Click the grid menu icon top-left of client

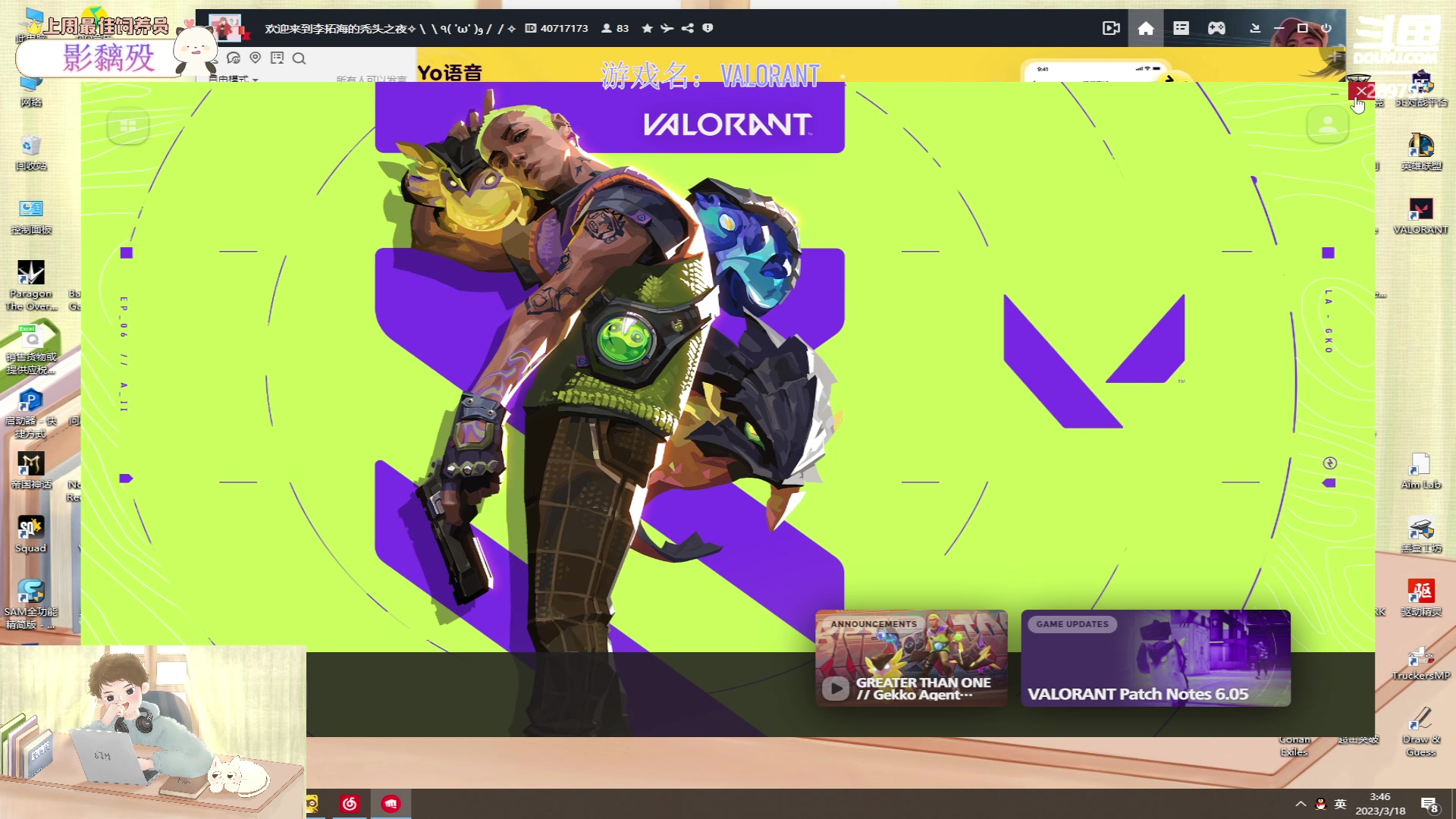pyautogui.click(x=128, y=125)
